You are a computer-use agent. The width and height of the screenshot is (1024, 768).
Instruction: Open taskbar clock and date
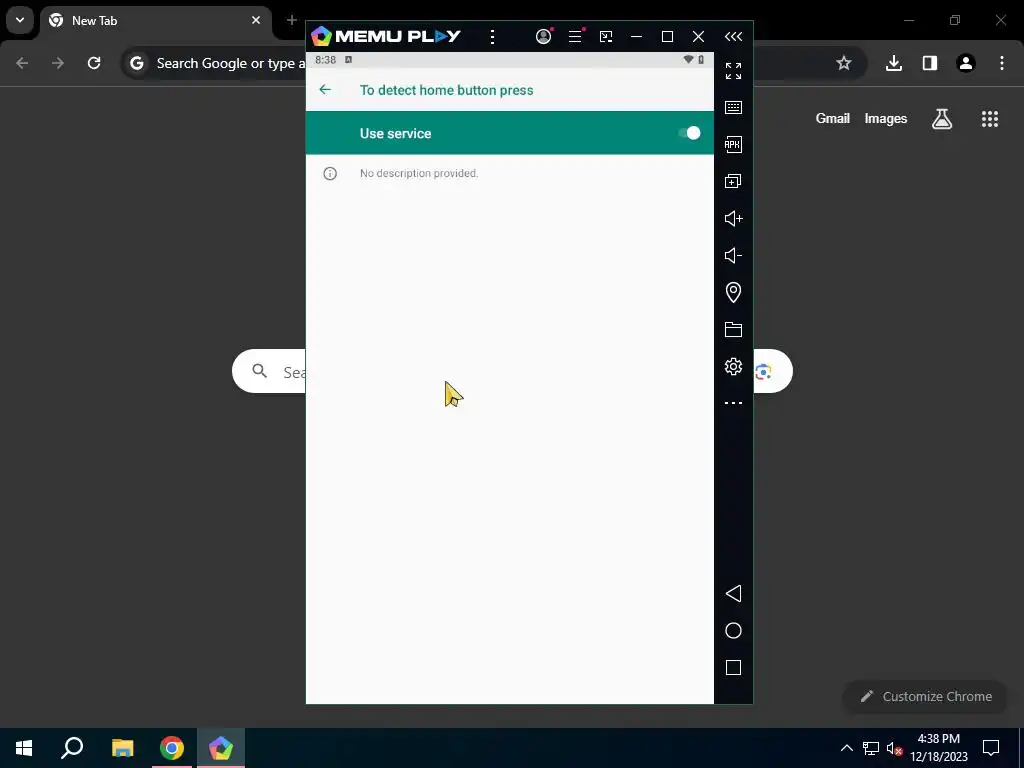tap(938, 748)
